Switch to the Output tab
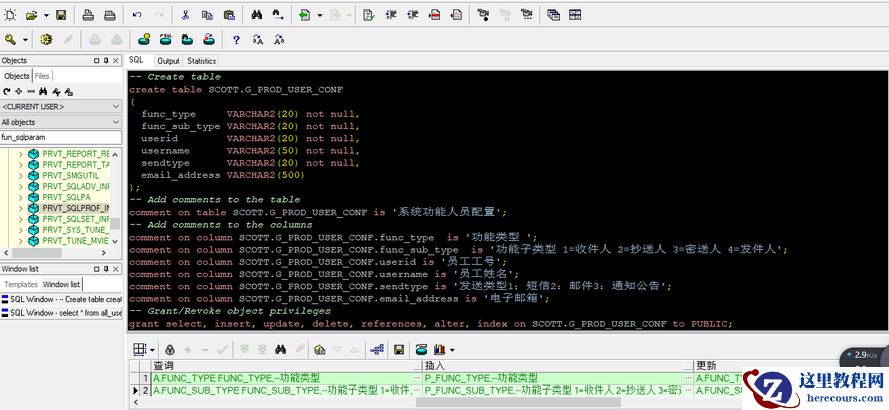The image size is (889, 410). coord(168,61)
